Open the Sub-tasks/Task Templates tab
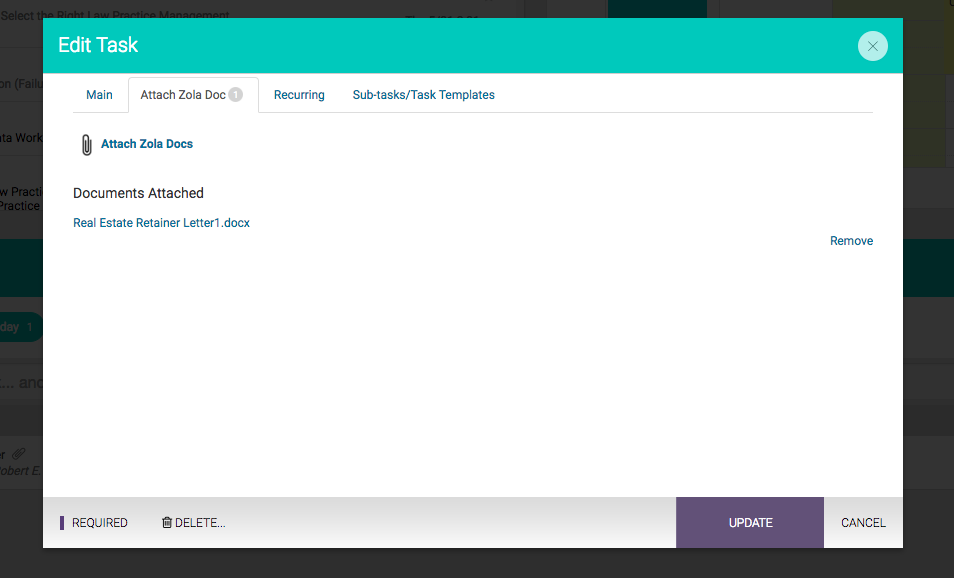Viewport: 954px width, 578px height. coord(423,95)
